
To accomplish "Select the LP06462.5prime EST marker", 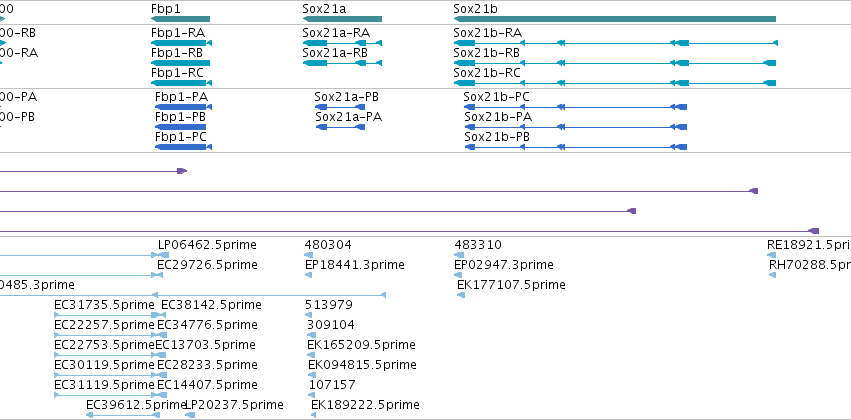I will pos(163,255).
